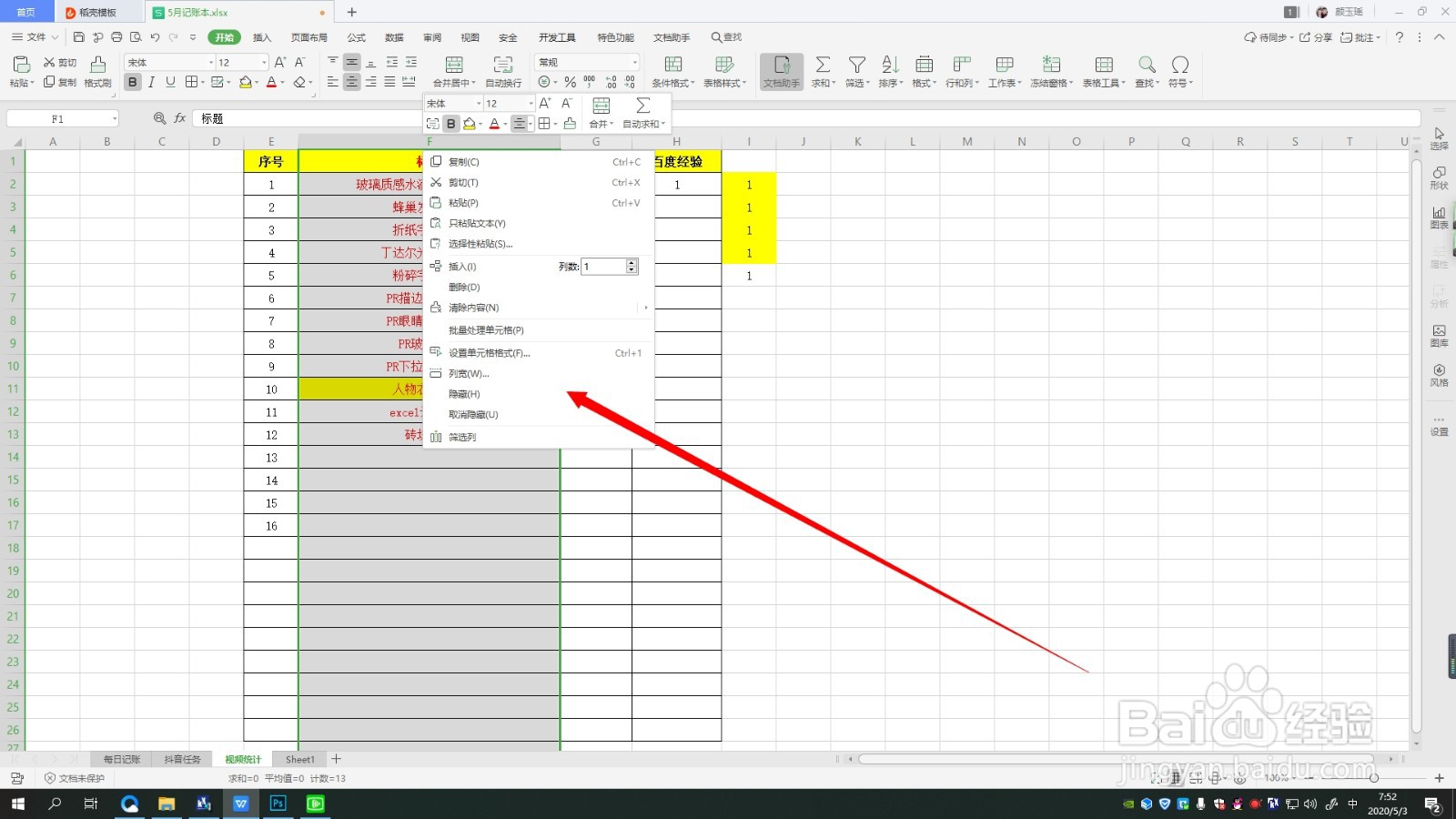Click the symbol omega icon 符号
The image size is (1456, 819).
pyautogui.click(x=1180, y=64)
